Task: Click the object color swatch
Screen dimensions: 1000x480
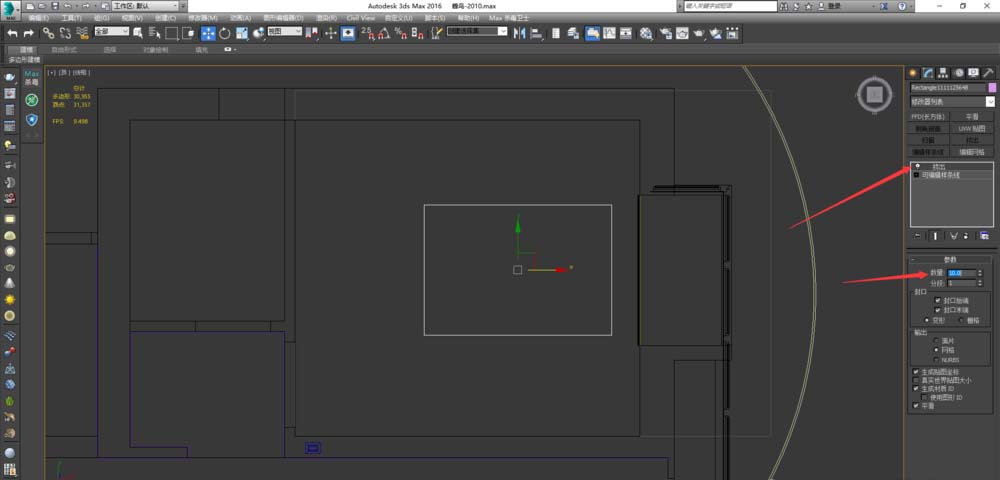Action: point(992,87)
